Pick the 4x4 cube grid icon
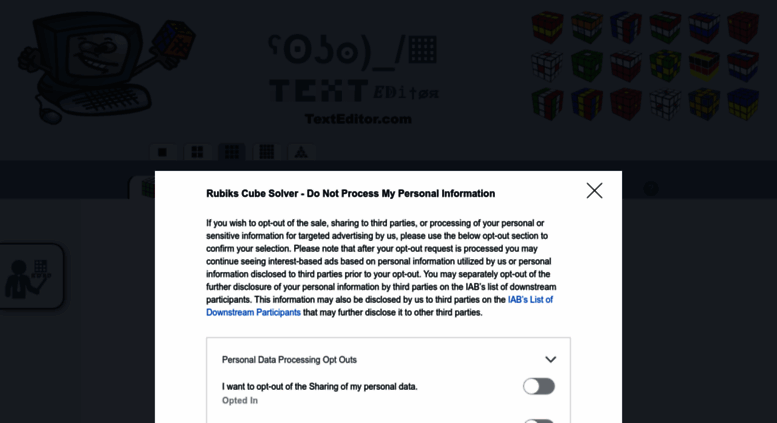This screenshot has height=423, width=777. pos(266,152)
